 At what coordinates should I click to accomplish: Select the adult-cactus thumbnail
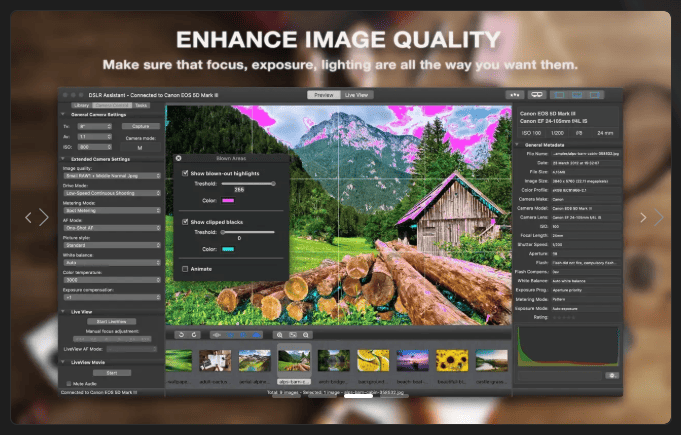click(x=215, y=360)
